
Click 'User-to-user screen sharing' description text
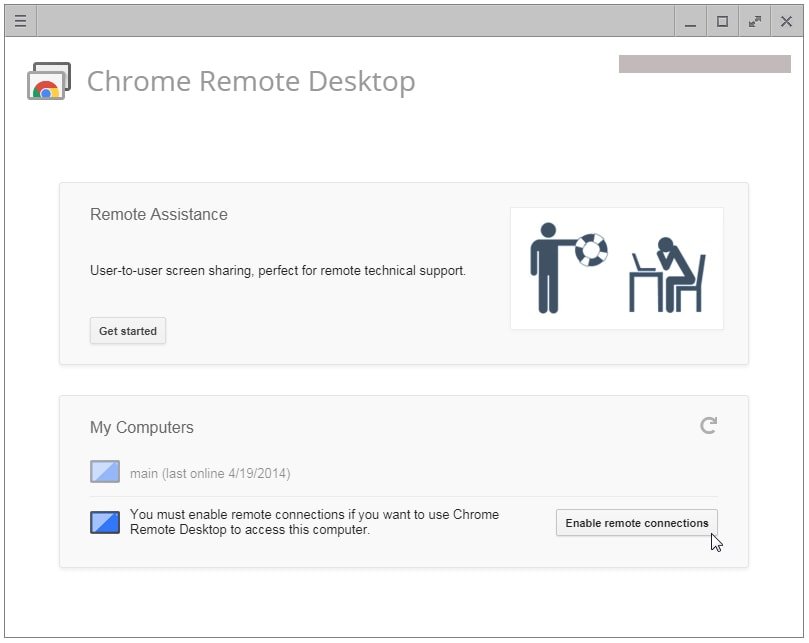pos(278,270)
